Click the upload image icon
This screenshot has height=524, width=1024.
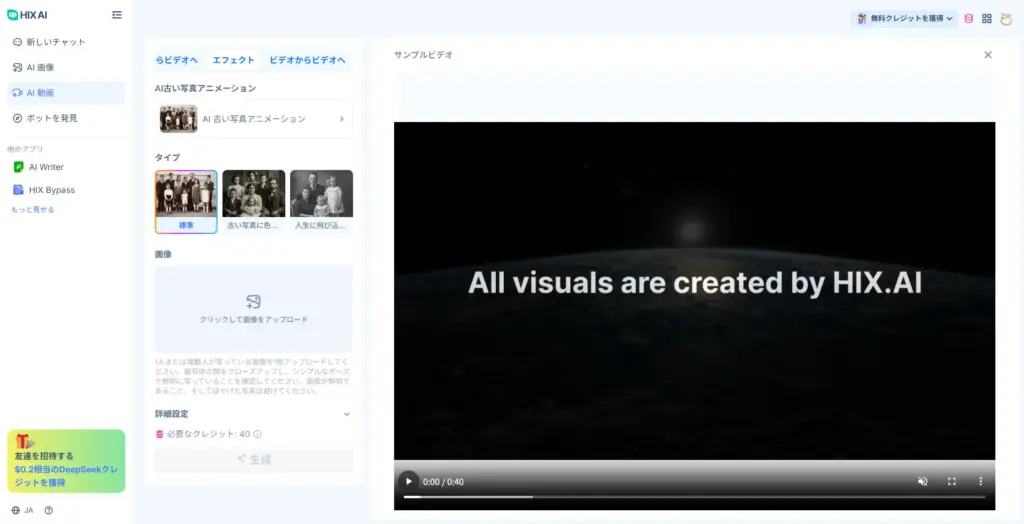pyautogui.click(x=253, y=302)
